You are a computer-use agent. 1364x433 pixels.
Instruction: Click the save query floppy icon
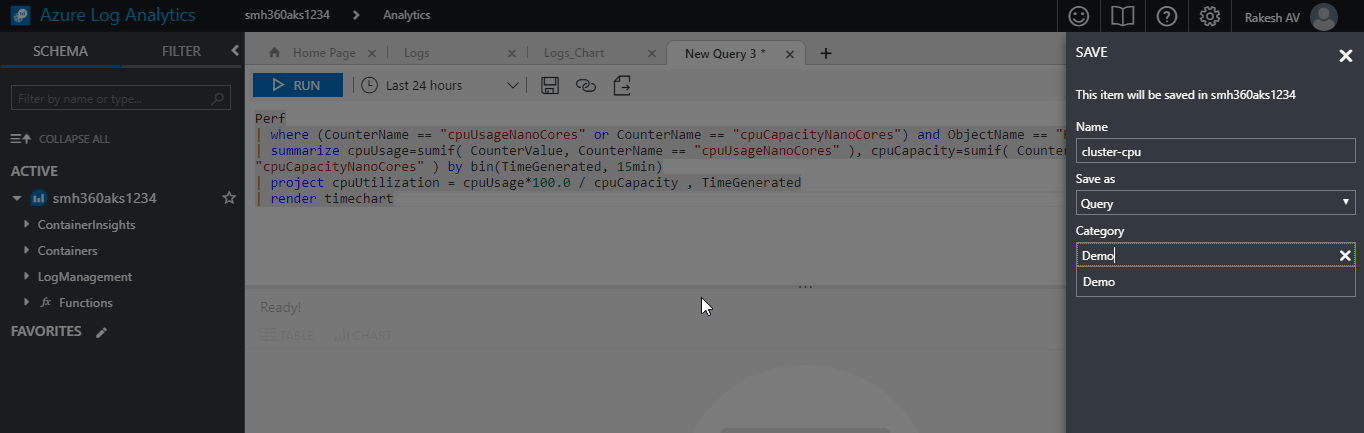[549, 85]
